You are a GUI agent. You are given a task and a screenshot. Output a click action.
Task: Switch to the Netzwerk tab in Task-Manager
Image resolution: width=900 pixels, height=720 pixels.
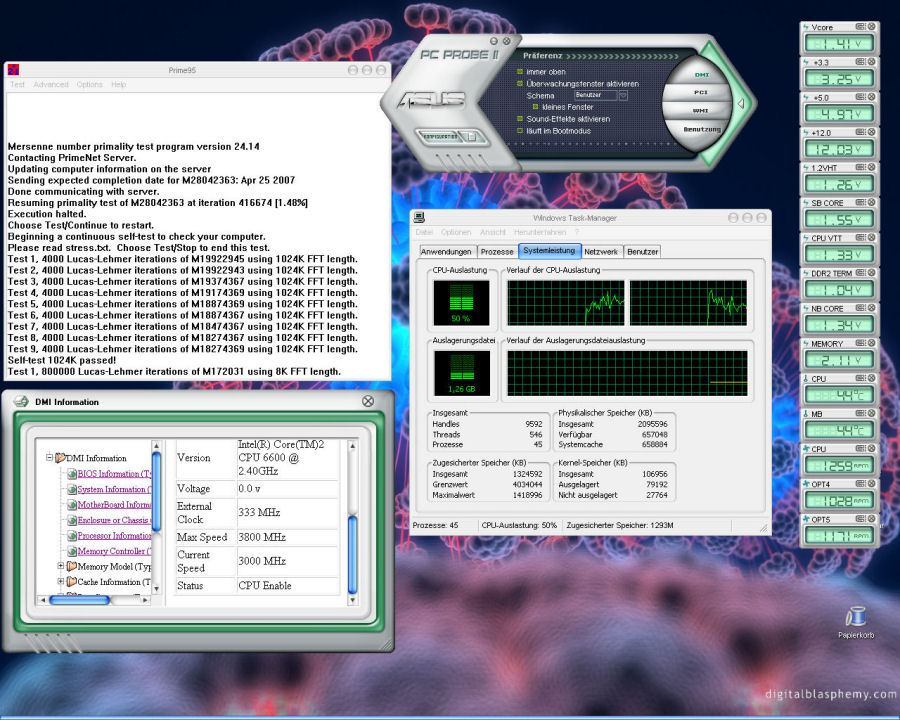point(601,251)
